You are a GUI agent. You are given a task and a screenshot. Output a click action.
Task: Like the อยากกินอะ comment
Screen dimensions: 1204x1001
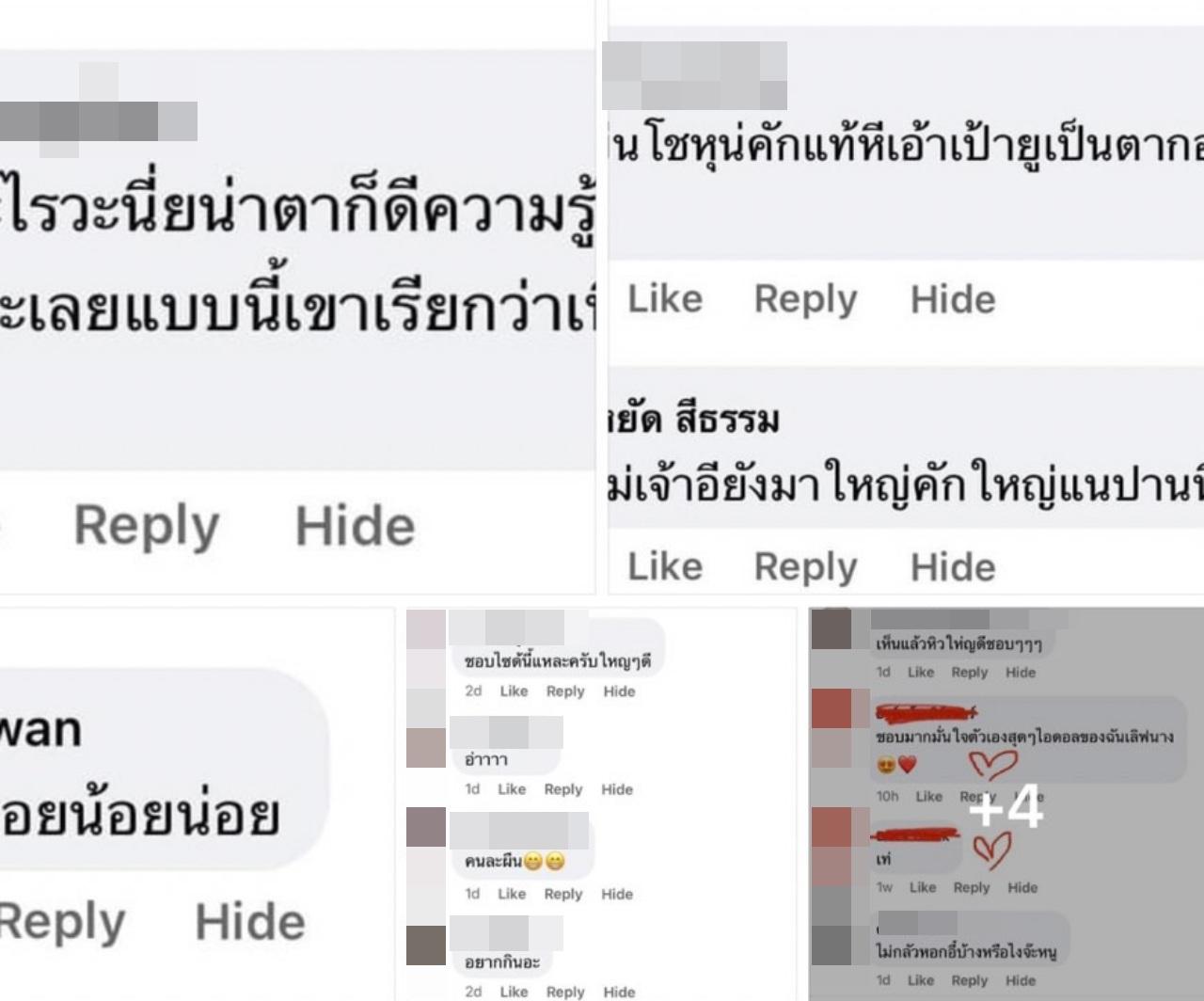click(514, 992)
